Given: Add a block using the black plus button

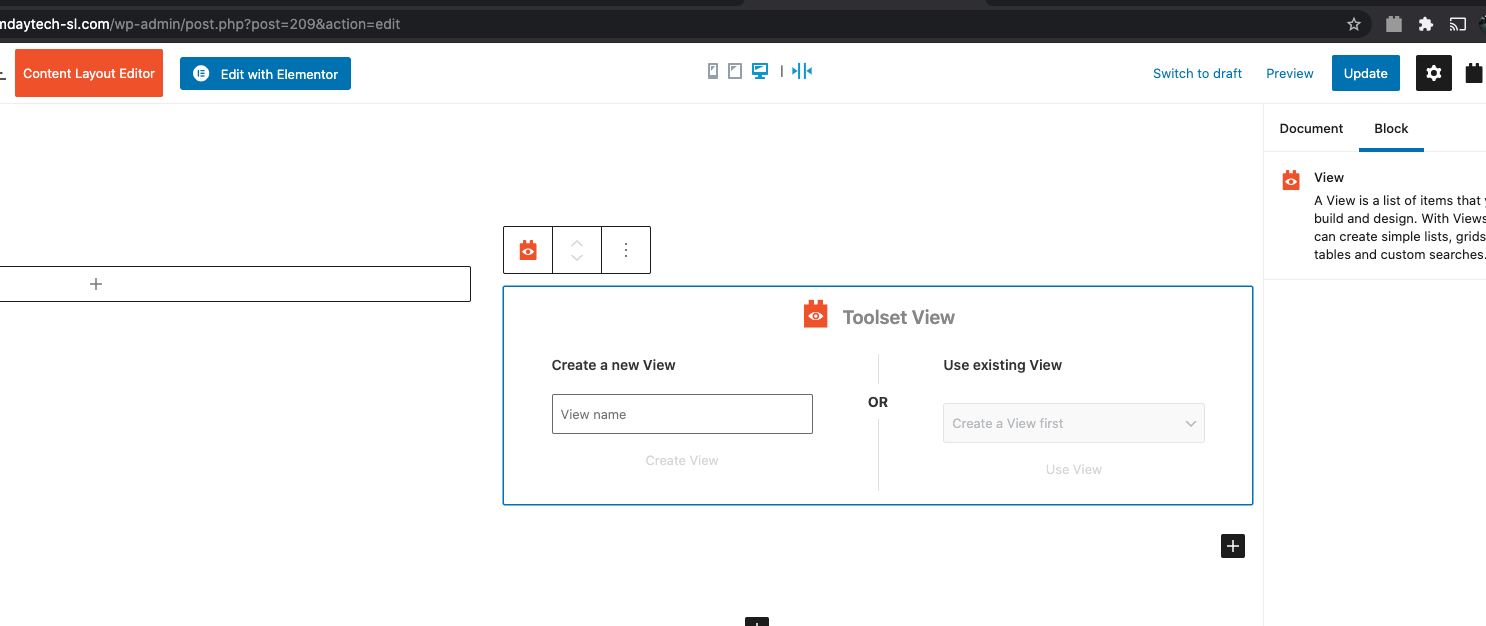Looking at the screenshot, I should click(x=1233, y=546).
